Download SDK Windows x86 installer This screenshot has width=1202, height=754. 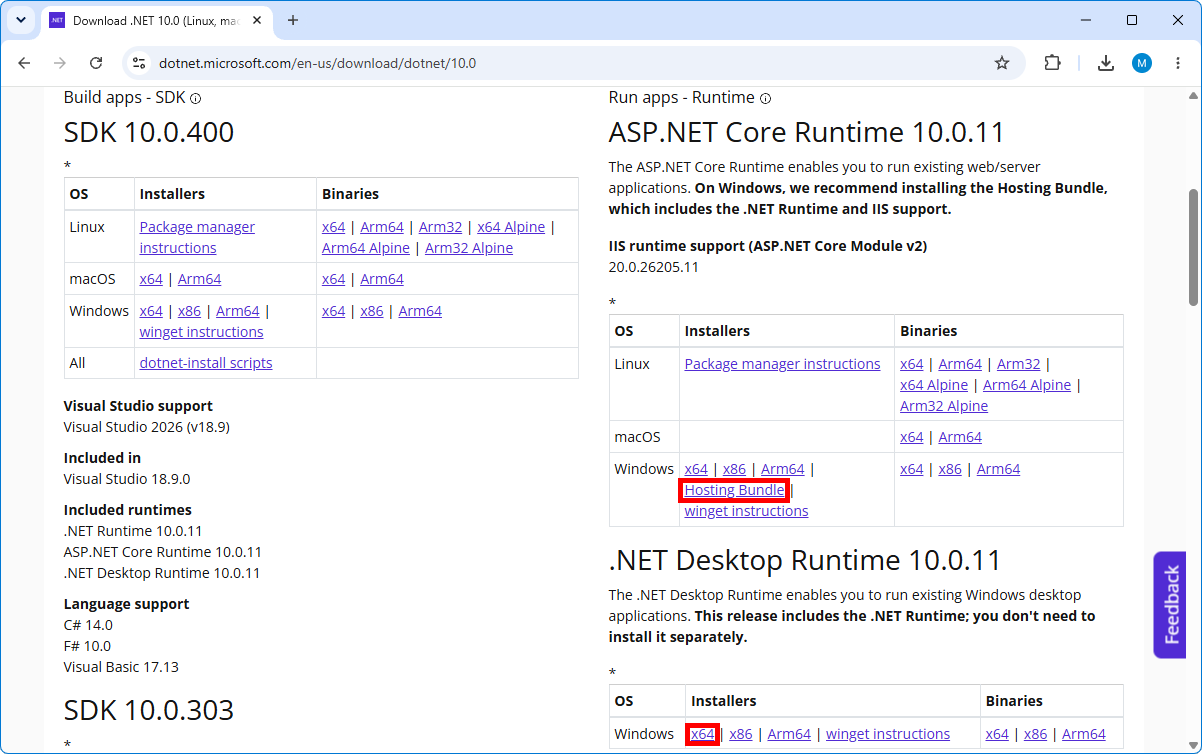click(189, 311)
